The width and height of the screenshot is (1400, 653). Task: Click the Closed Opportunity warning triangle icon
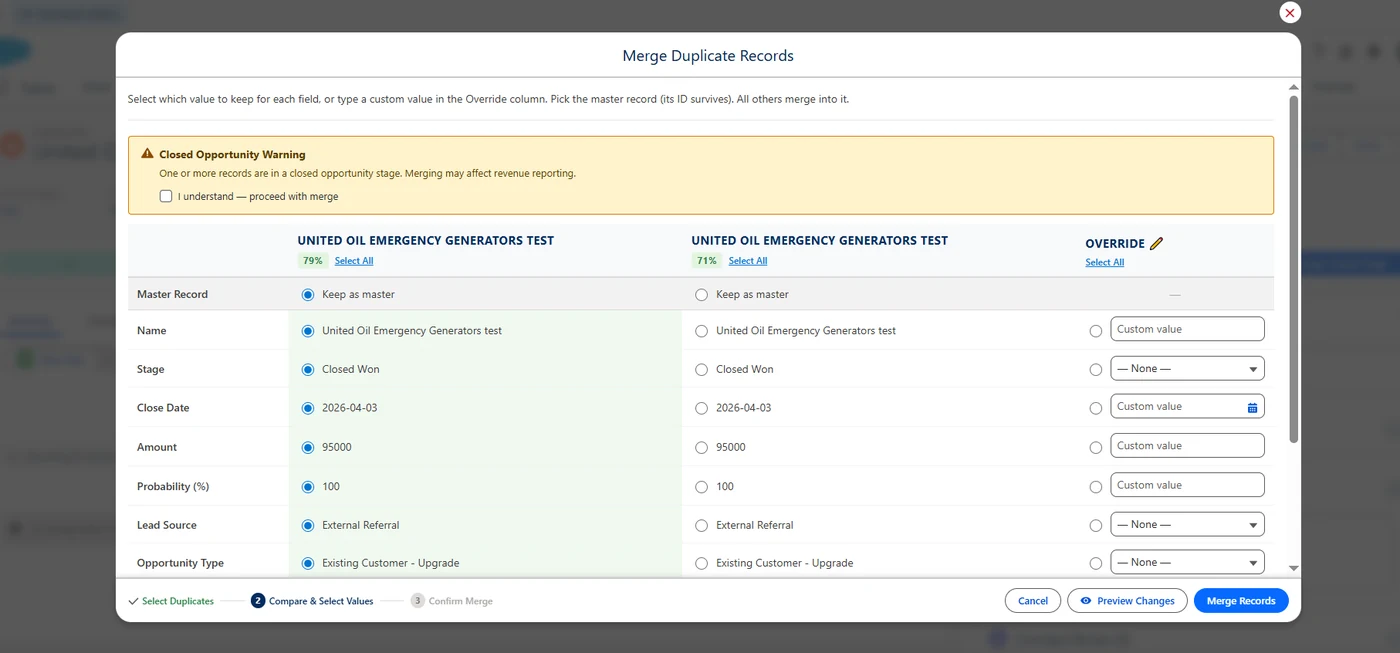click(147, 154)
